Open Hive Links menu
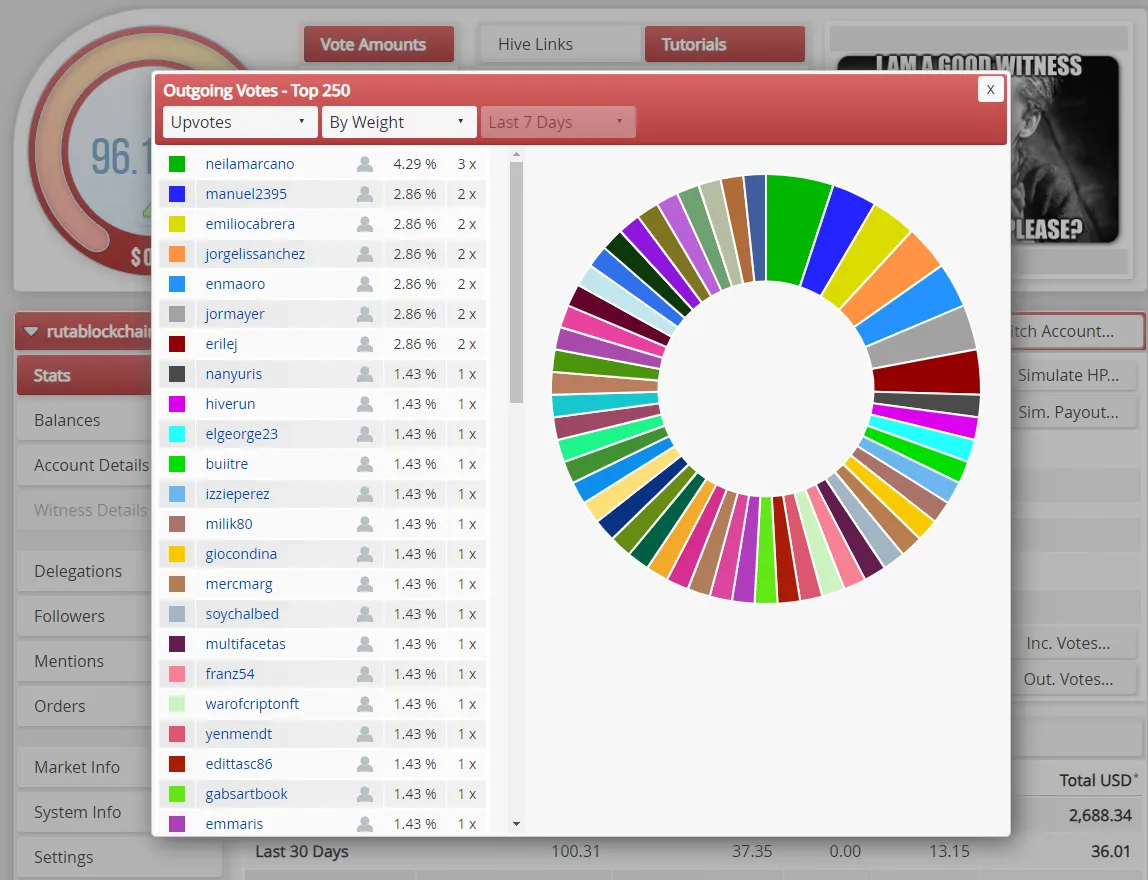This screenshot has height=880, width=1148. 560,44
